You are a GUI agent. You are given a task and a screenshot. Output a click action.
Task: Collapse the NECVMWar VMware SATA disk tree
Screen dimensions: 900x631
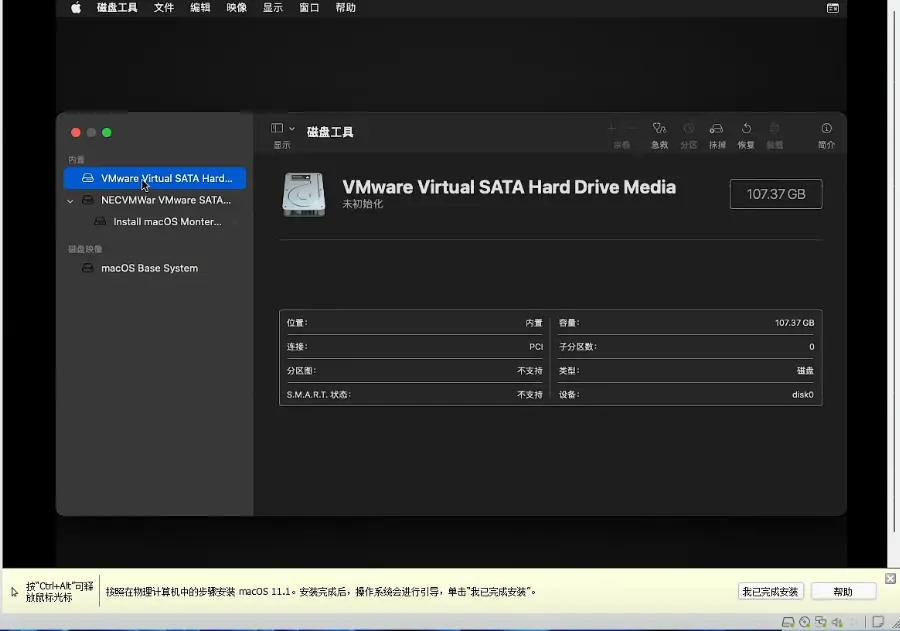tap(70, 201)
